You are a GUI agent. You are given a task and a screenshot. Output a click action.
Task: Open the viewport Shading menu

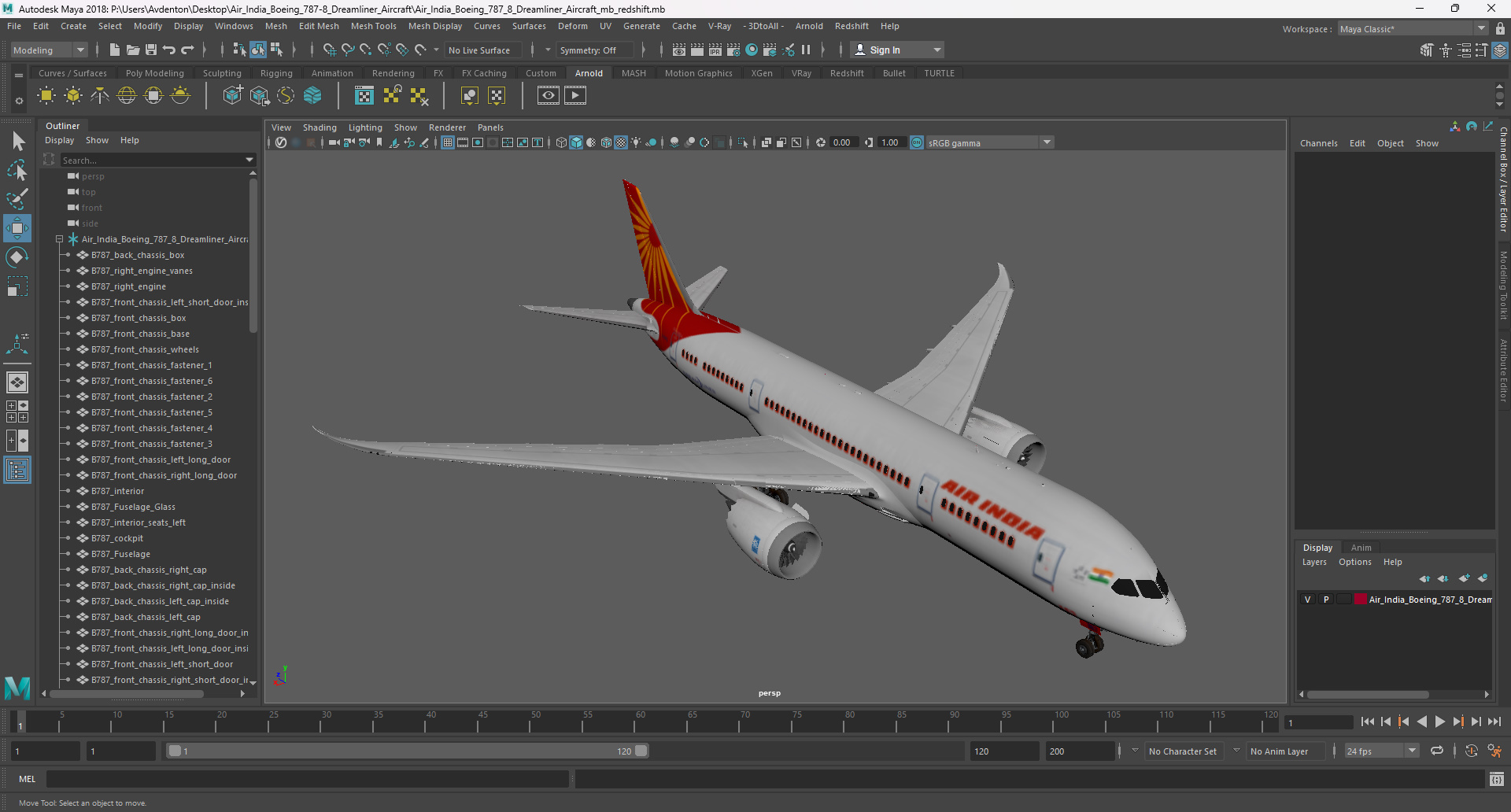319,127
